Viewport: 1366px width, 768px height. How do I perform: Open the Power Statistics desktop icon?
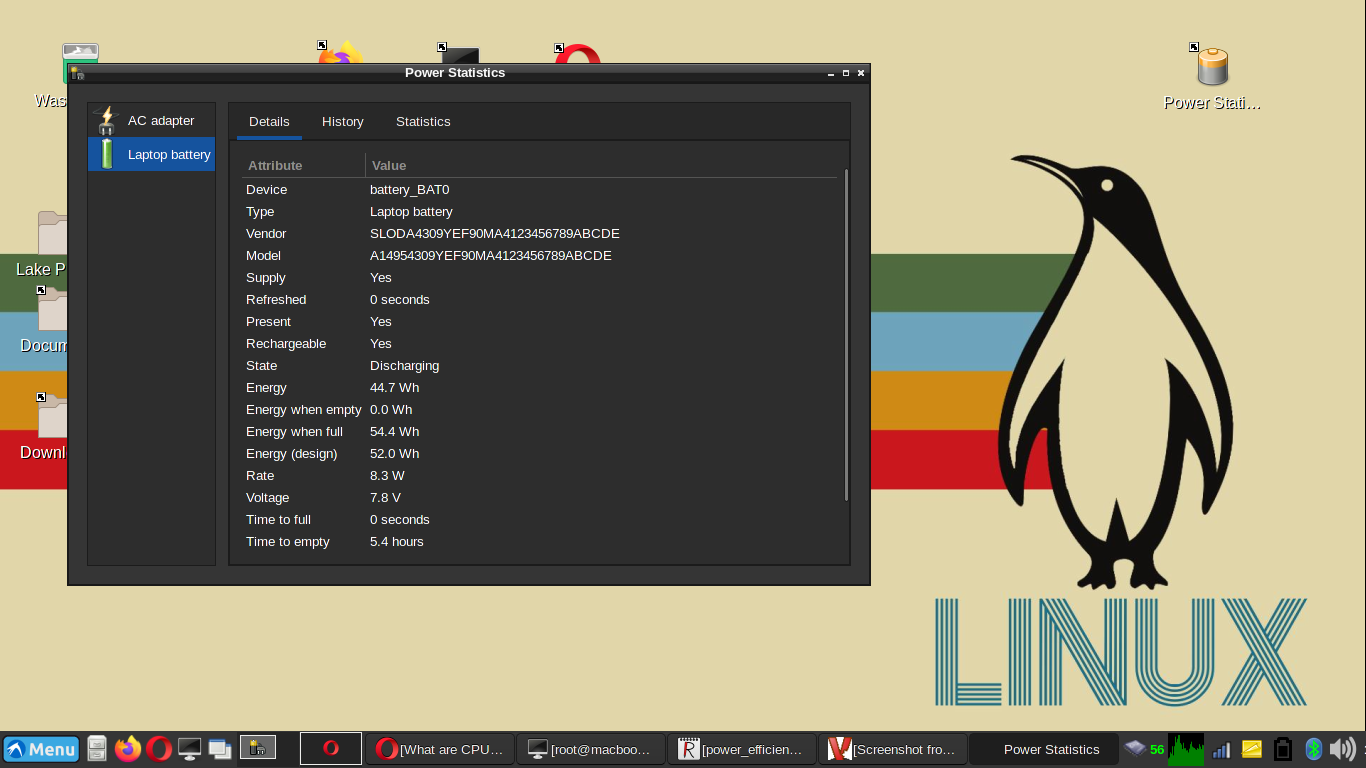(x=1210, y=70)
